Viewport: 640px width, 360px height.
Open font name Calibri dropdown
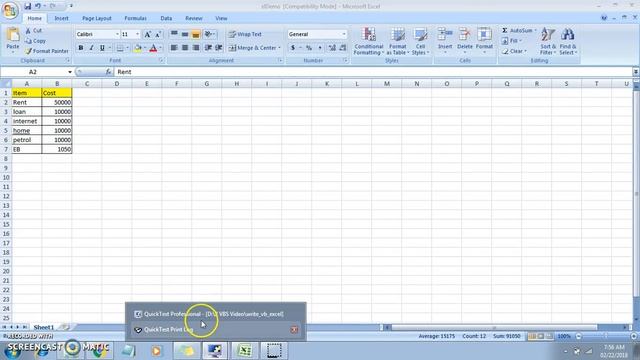click(117, 34)
